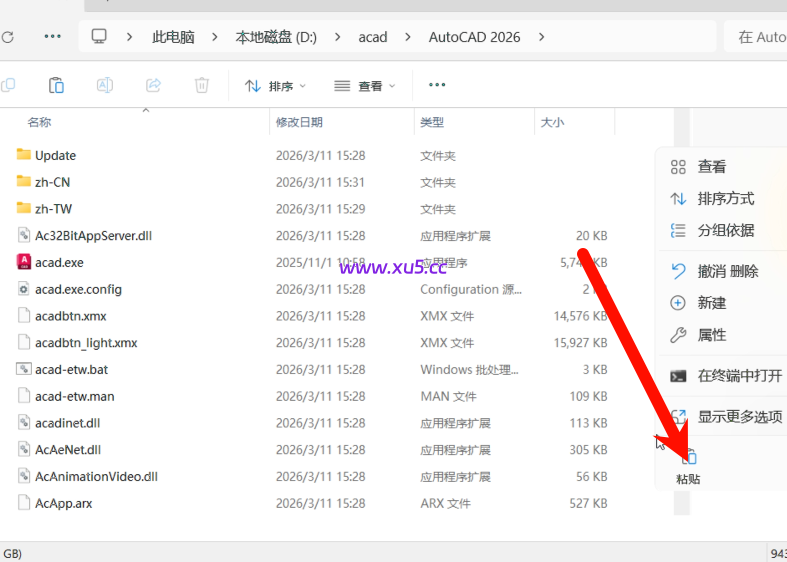Choose 排序方式 from the context menu
787x562 pixels.
(x=725, y=199)
